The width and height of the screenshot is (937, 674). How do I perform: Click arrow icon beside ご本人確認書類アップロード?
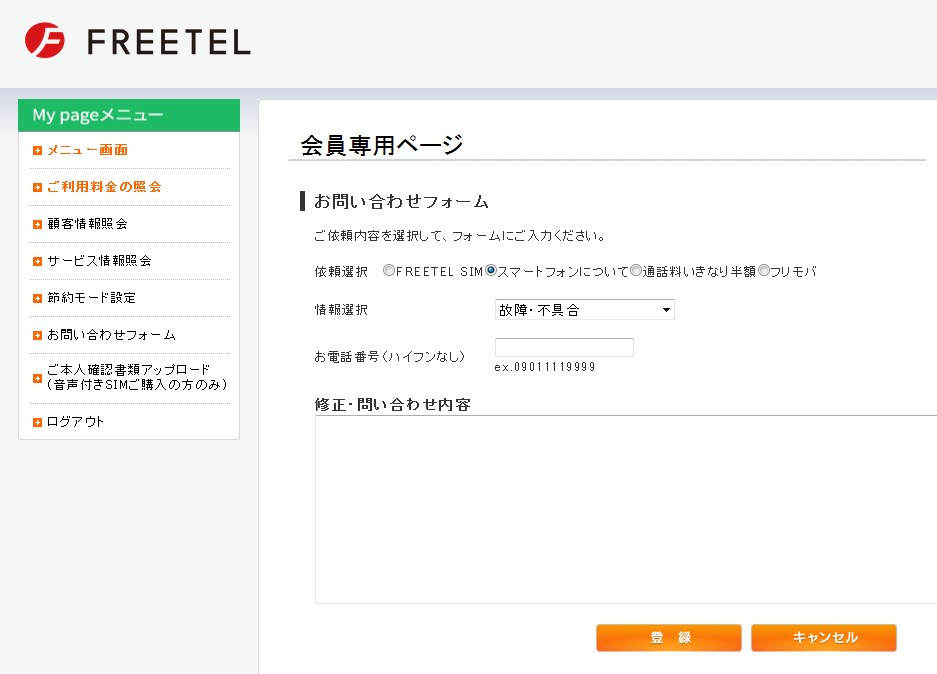[x=37, y=378]
